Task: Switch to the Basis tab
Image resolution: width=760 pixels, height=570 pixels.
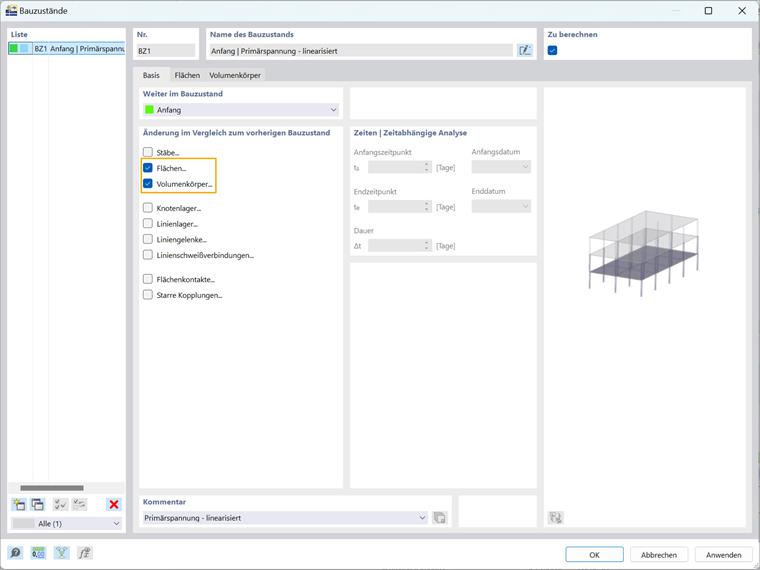Action: point(151,75)
